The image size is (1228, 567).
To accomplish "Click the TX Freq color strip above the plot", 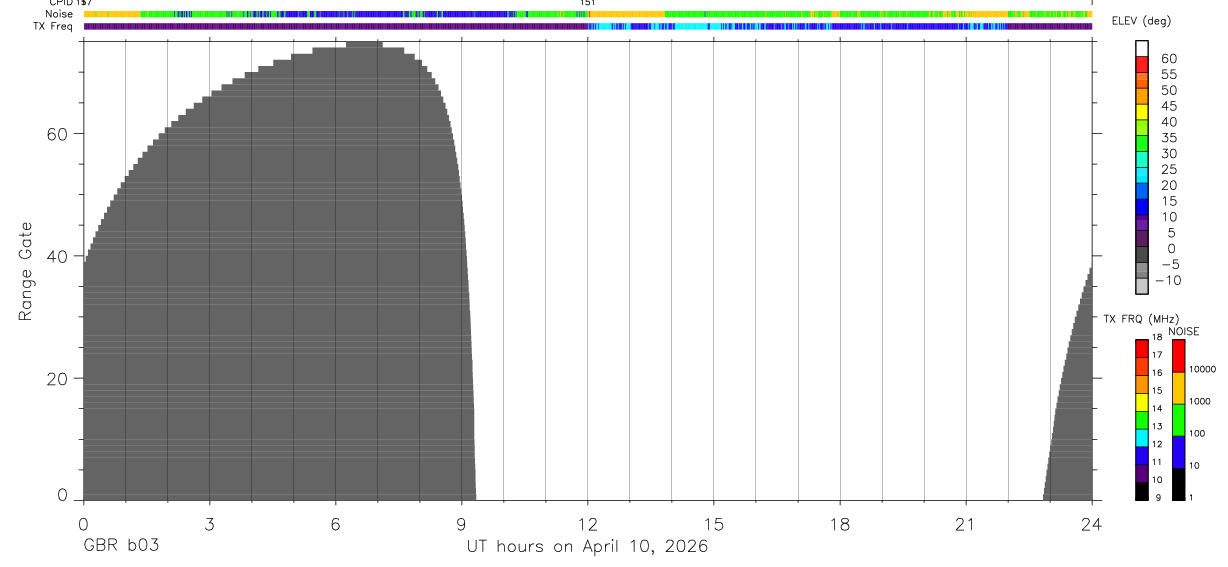I will (587, 26).
